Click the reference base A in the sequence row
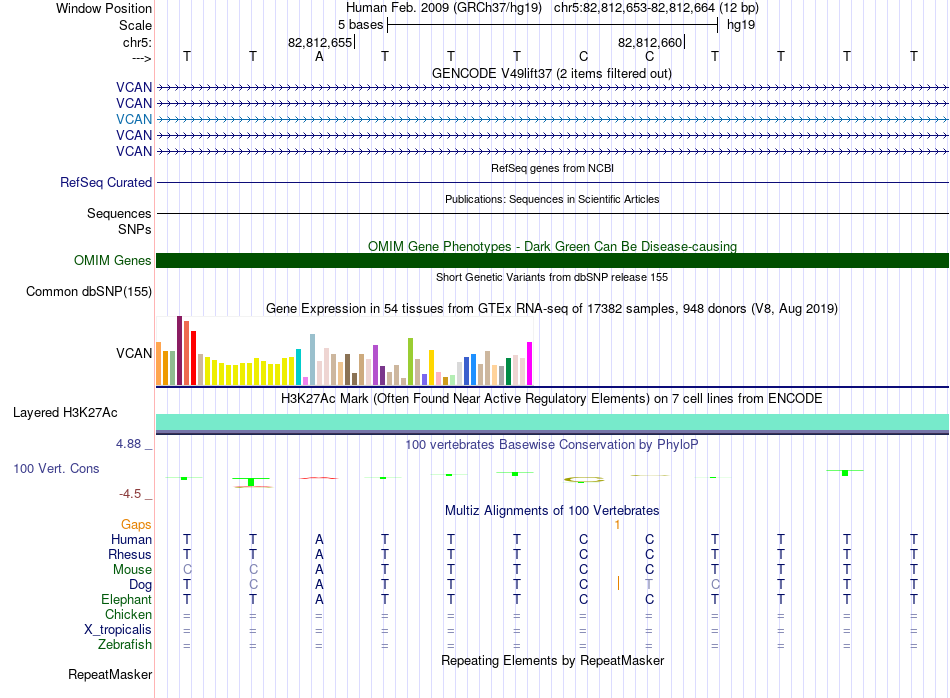Screen dimensions: 950x698 tap(319, 56)
